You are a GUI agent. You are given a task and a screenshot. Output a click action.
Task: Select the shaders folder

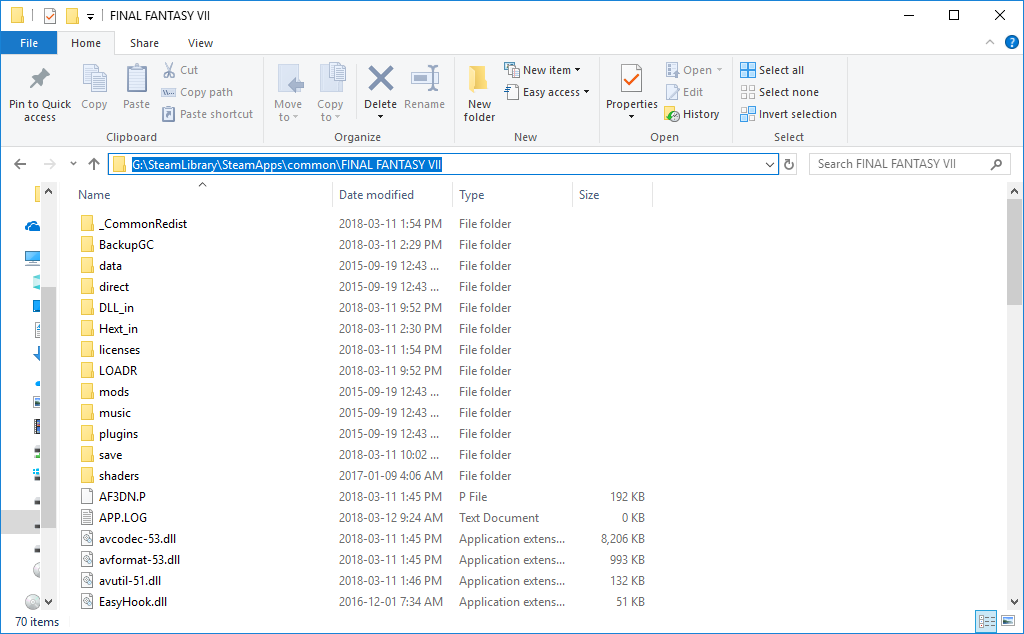(x=119, y=476)
